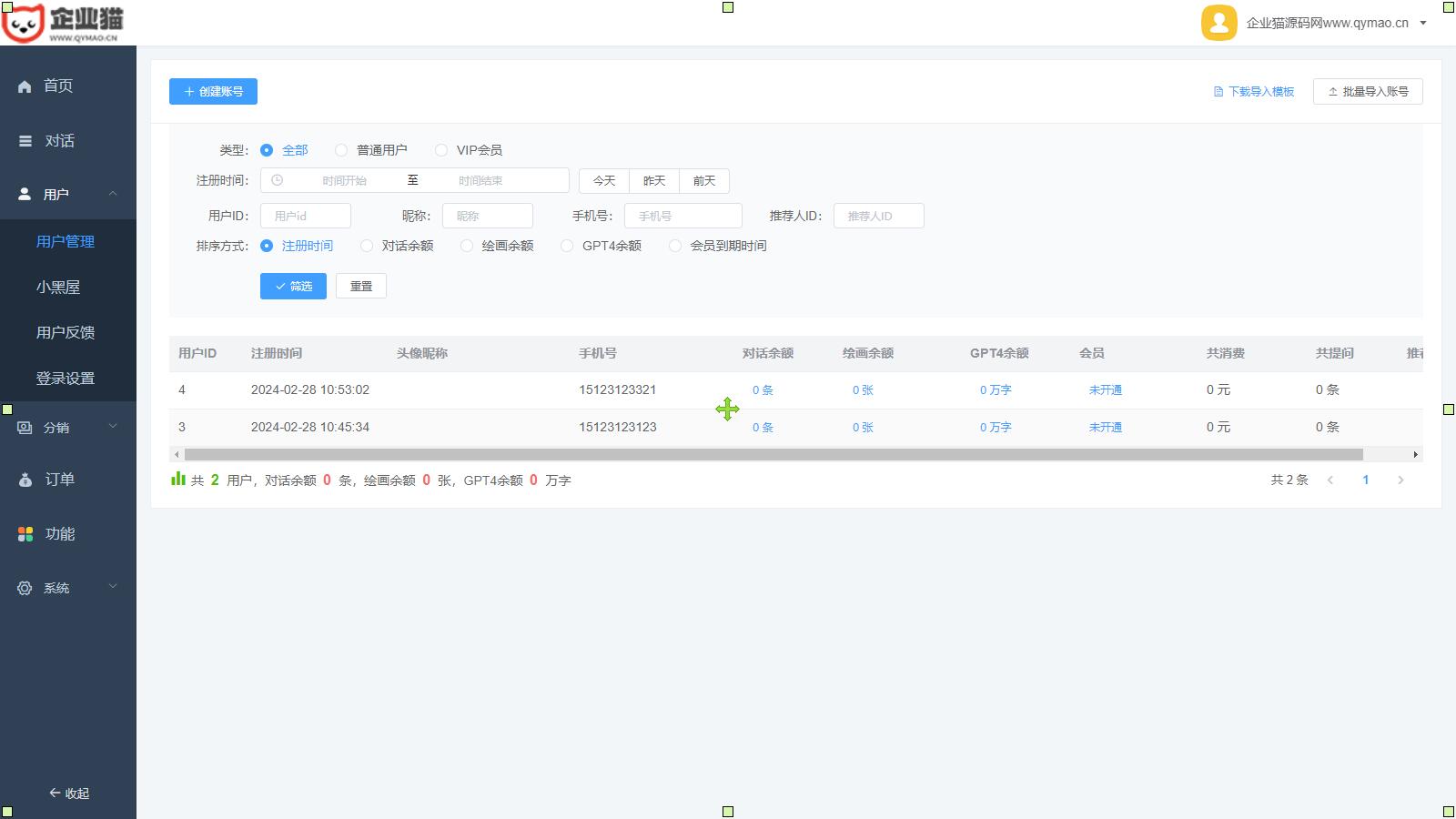This screenshot has height=819, width=1456.
Task: Click the 系统 gear icon
Action: click(25, 589)
